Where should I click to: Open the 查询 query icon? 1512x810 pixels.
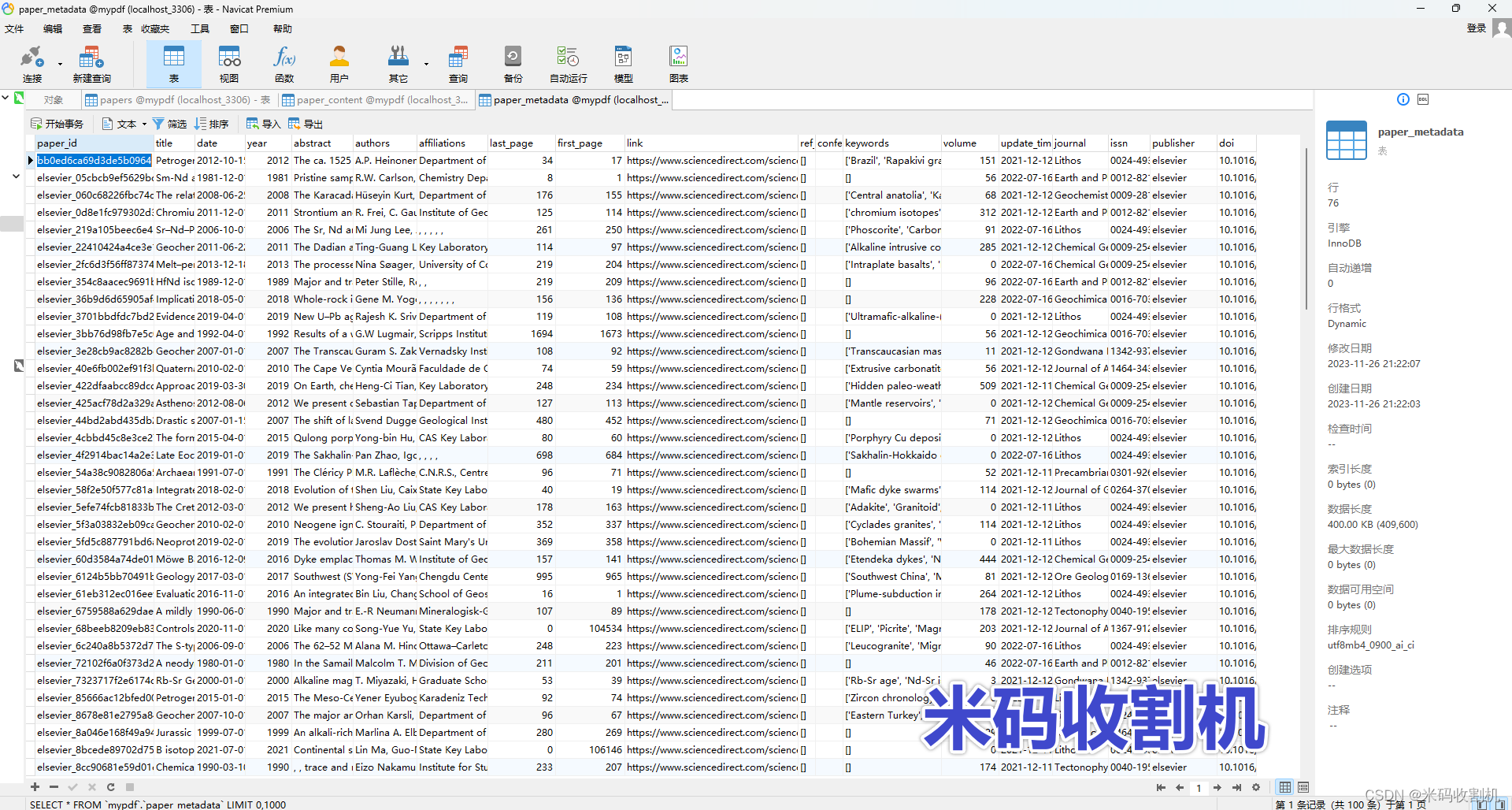pos(458,64)
